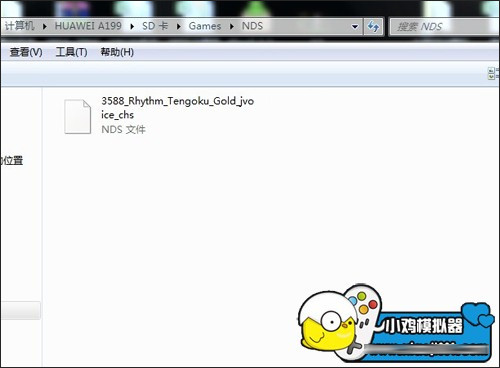Screen dimensions: 500x368
Task: Open the address bar history dropdown
Action: 355,26
